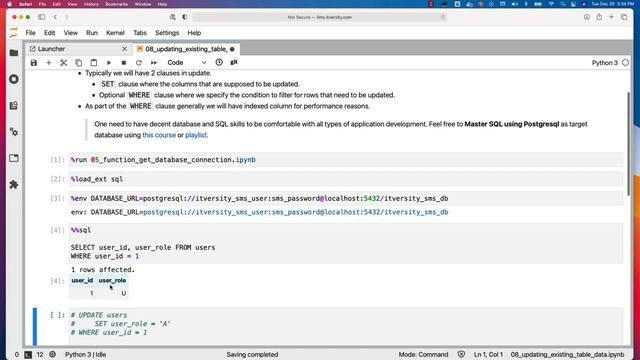
Task: Click the %env DATABASE_URL input cell
Action: point(346,198)
